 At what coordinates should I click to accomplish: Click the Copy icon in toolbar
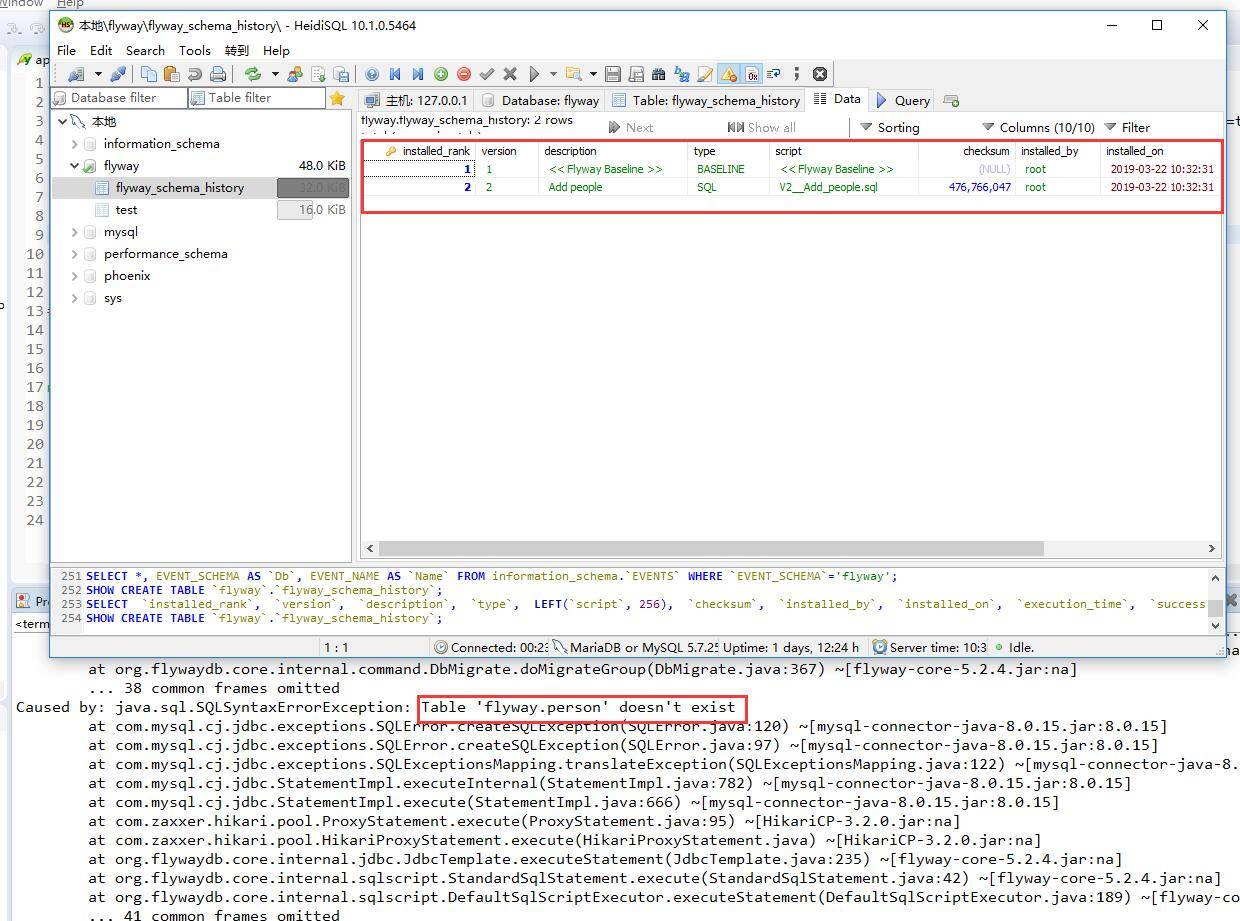[x=149, y=74]
